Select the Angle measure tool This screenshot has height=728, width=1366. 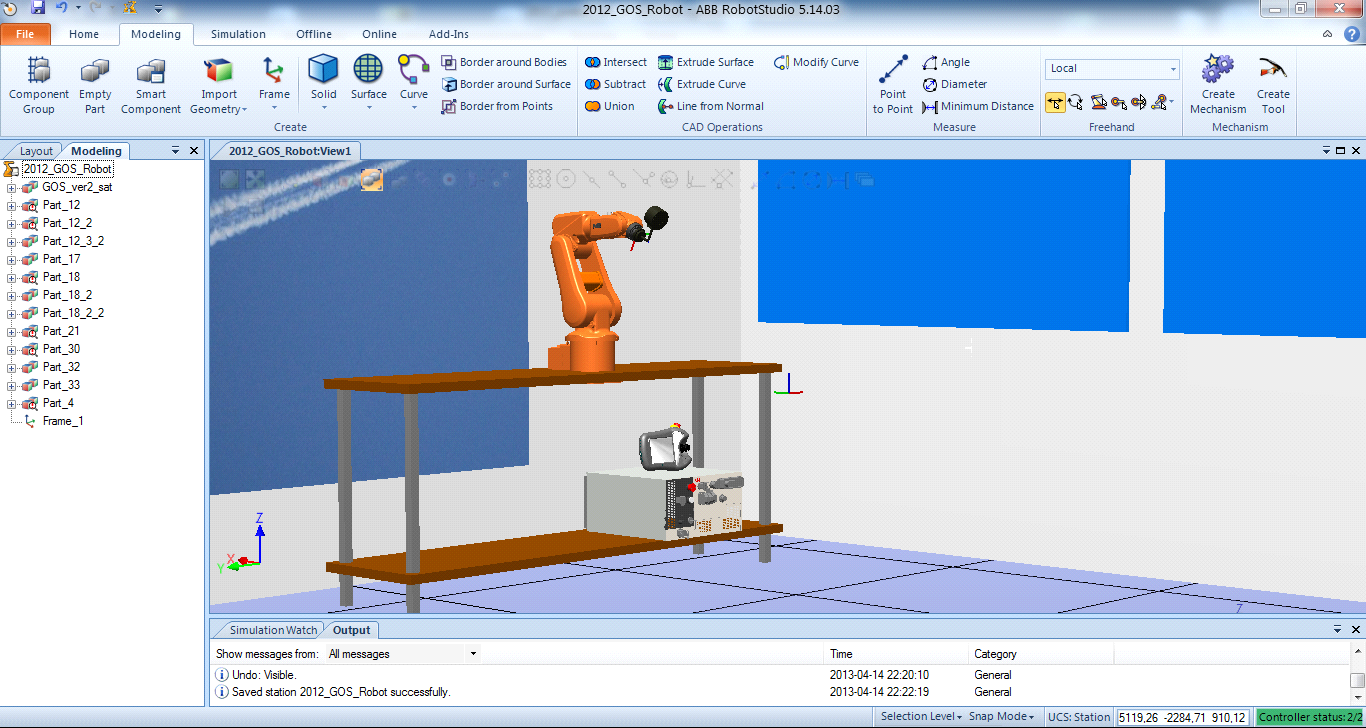pos(946,62)
